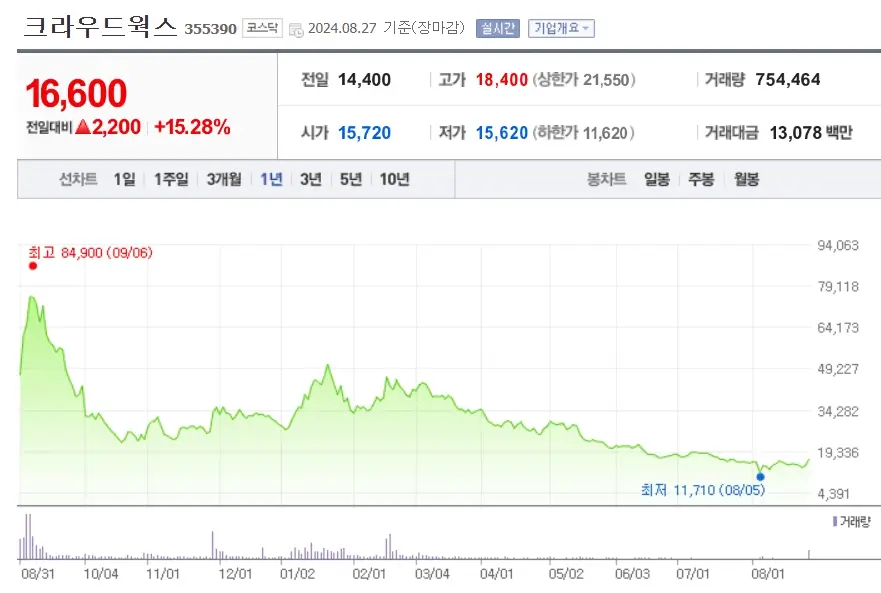Open the 기업개요 dropdown

559,28
